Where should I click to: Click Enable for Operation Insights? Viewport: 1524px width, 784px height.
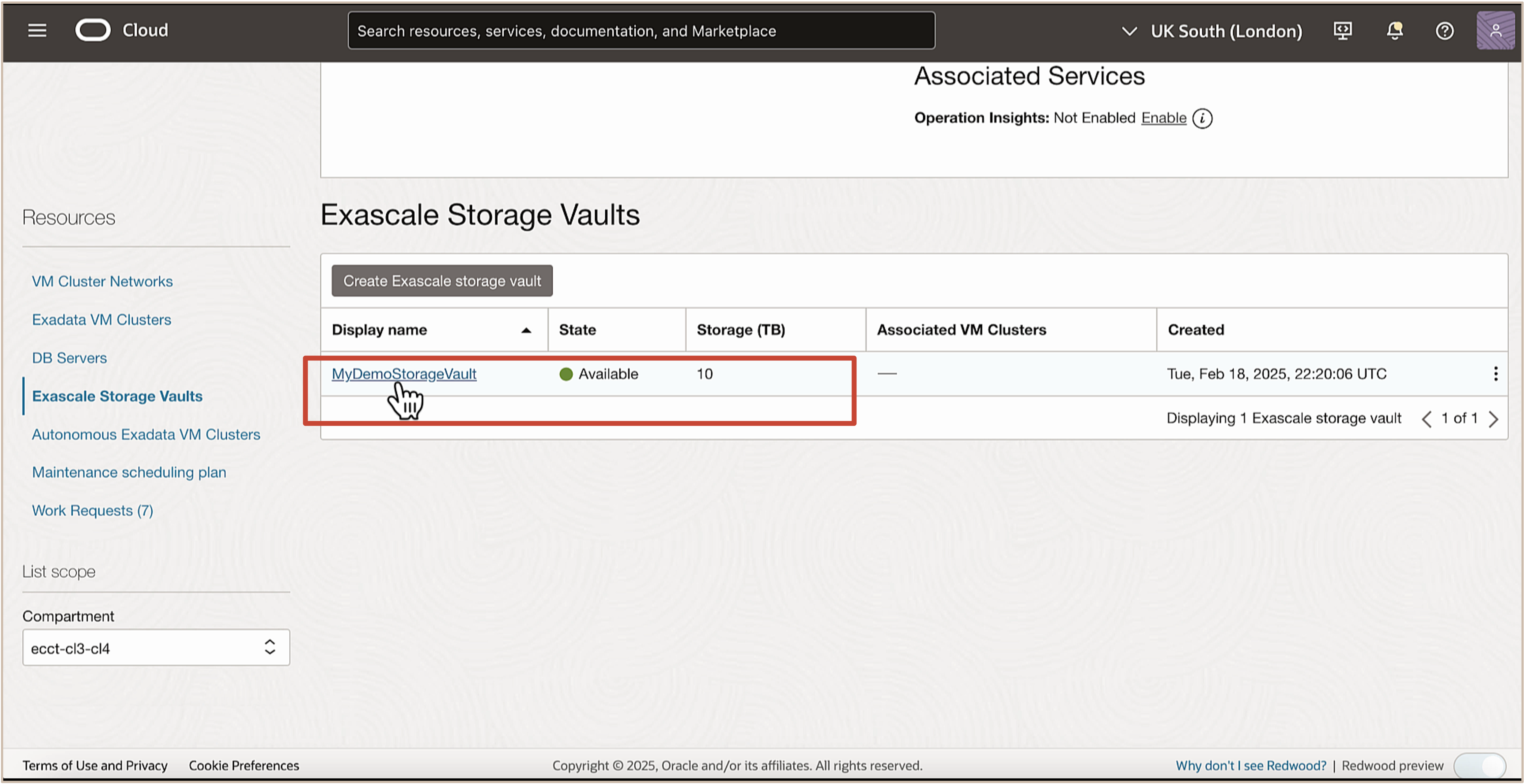pyautogui.click(x=1164, y=118)
